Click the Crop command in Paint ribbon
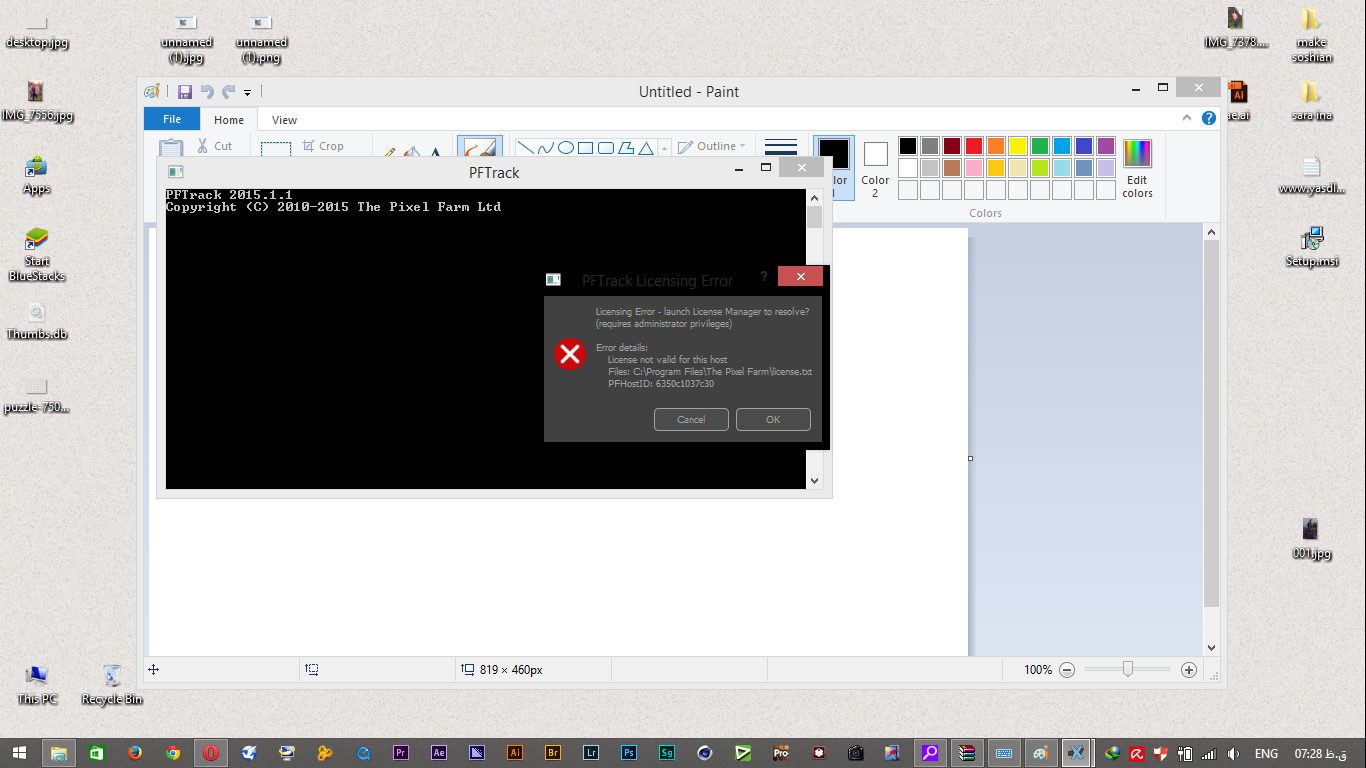1366x768 pixels. pos(323,146)
